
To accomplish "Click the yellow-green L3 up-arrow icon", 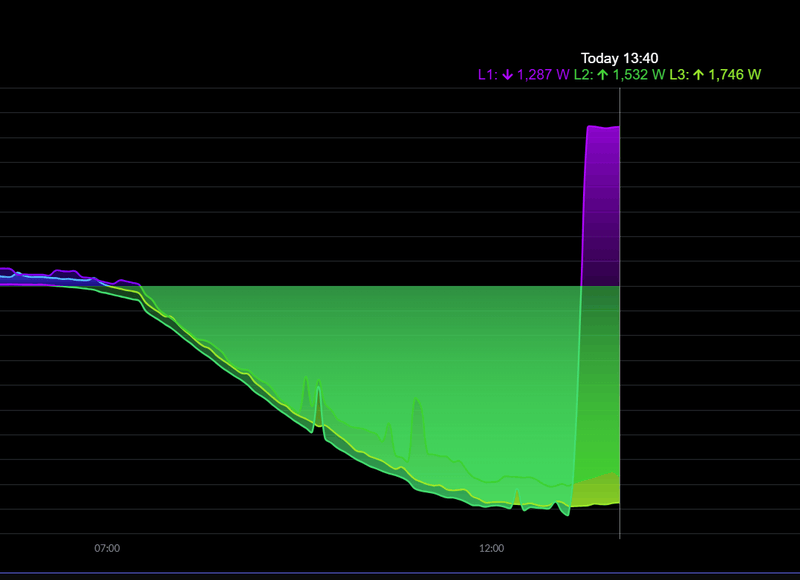I will tap(698, 75).
